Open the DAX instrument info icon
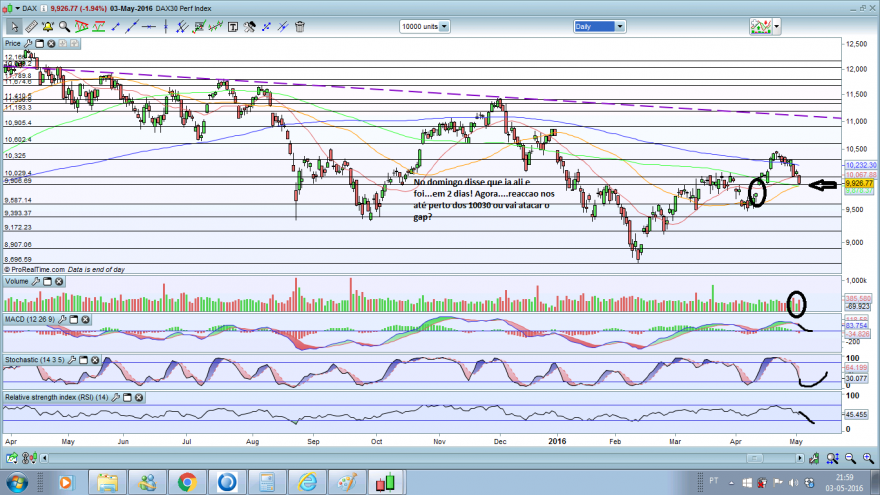880x495 pixels. 44,8
